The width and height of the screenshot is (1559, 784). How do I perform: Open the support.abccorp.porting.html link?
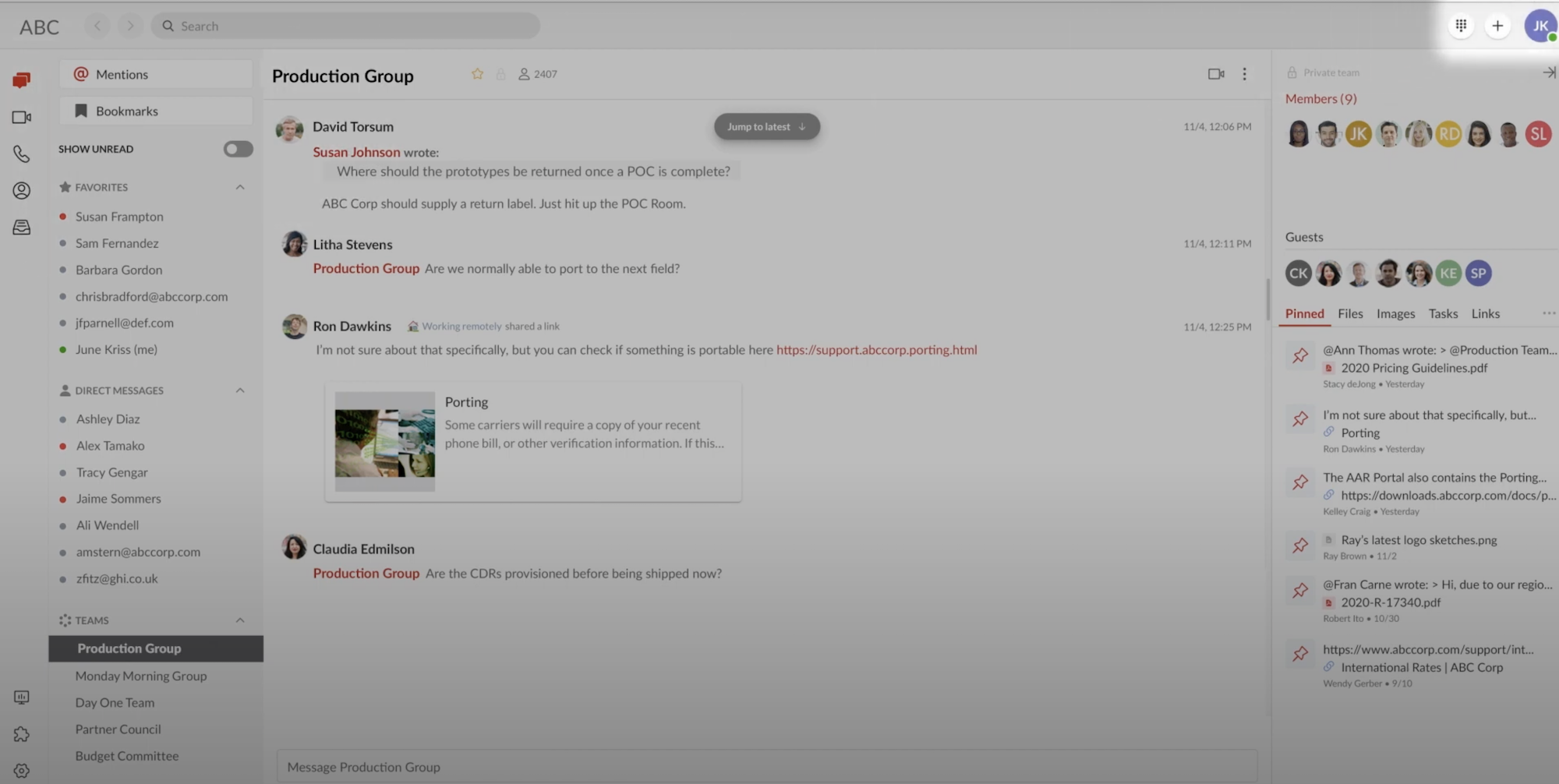click(876, 350)
